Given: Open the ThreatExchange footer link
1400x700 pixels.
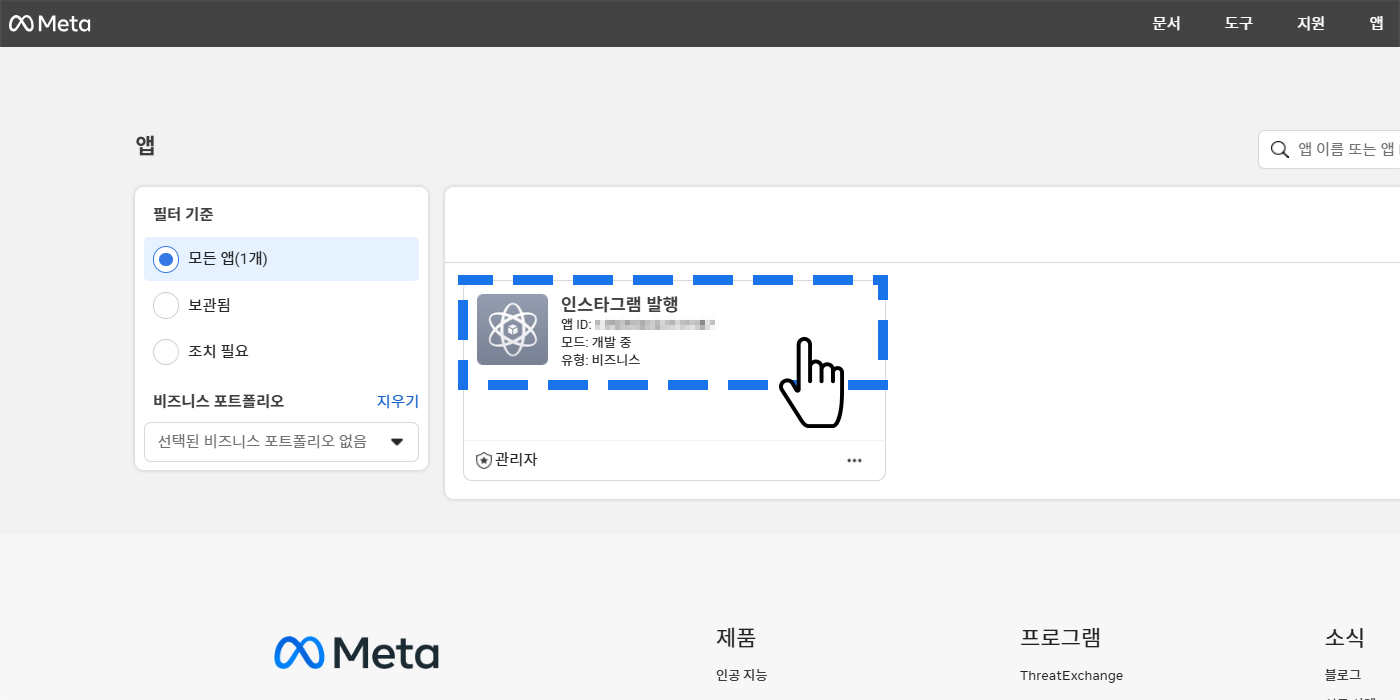Looking at the screenshot, I should click(1071, 675).
